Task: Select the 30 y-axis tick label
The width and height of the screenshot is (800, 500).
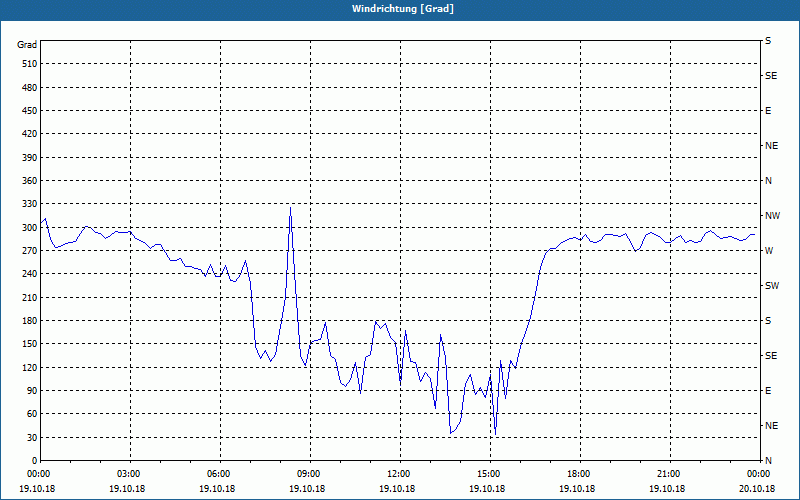Action: click(31, 437)
